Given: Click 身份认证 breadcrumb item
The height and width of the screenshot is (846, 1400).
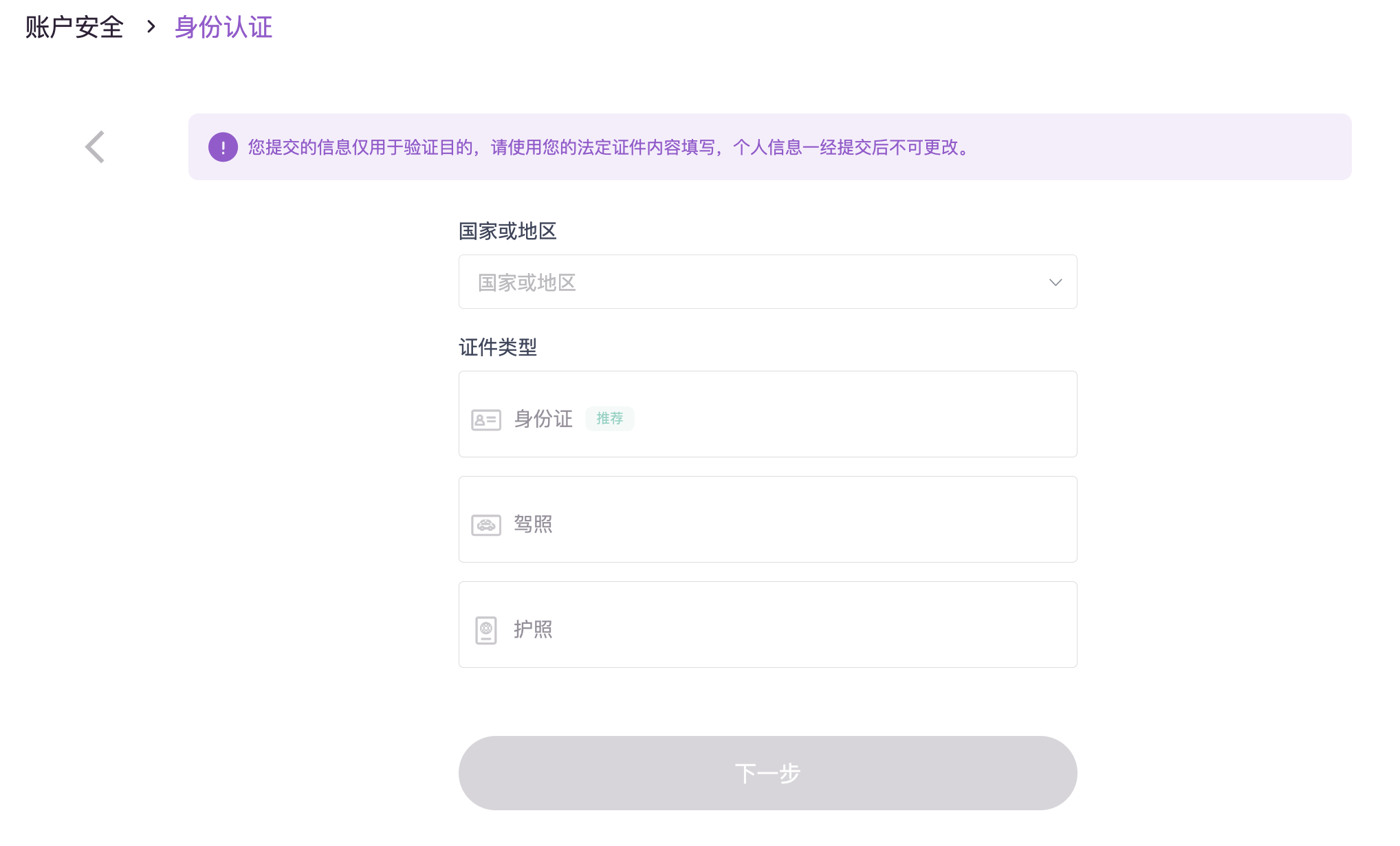Looking at the screenshot, I should (x=223, y=28).
